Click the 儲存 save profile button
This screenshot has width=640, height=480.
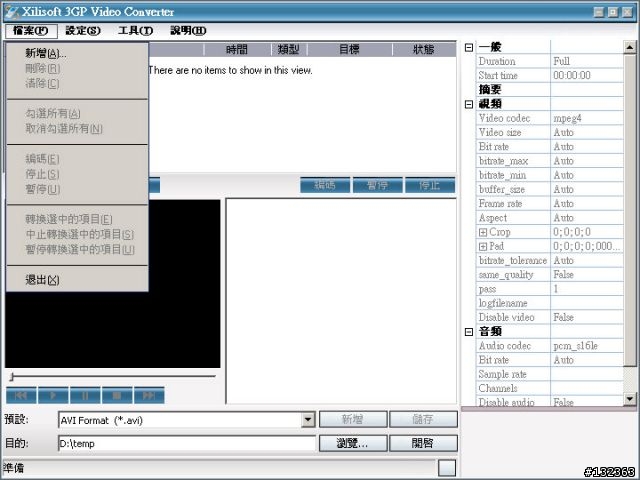point(423,419)
